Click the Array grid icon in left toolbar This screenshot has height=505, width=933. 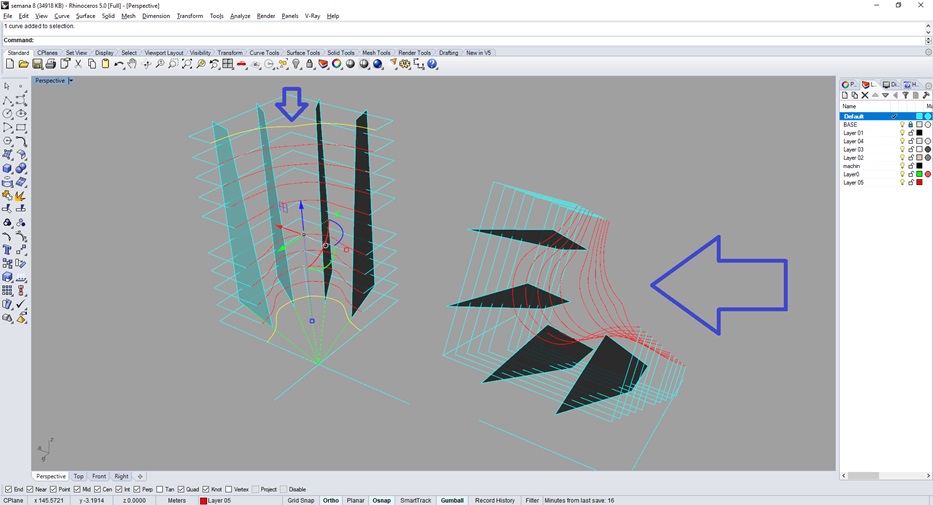click(x=8, y=290)
